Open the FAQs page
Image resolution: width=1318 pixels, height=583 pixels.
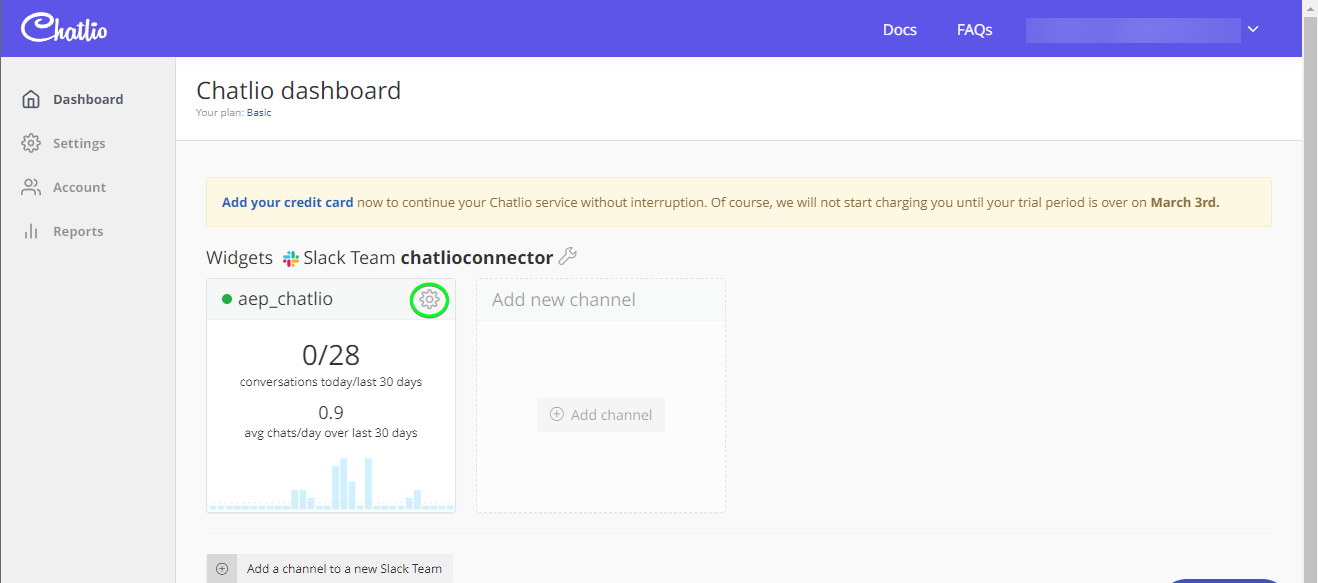(x=974, y=30)
